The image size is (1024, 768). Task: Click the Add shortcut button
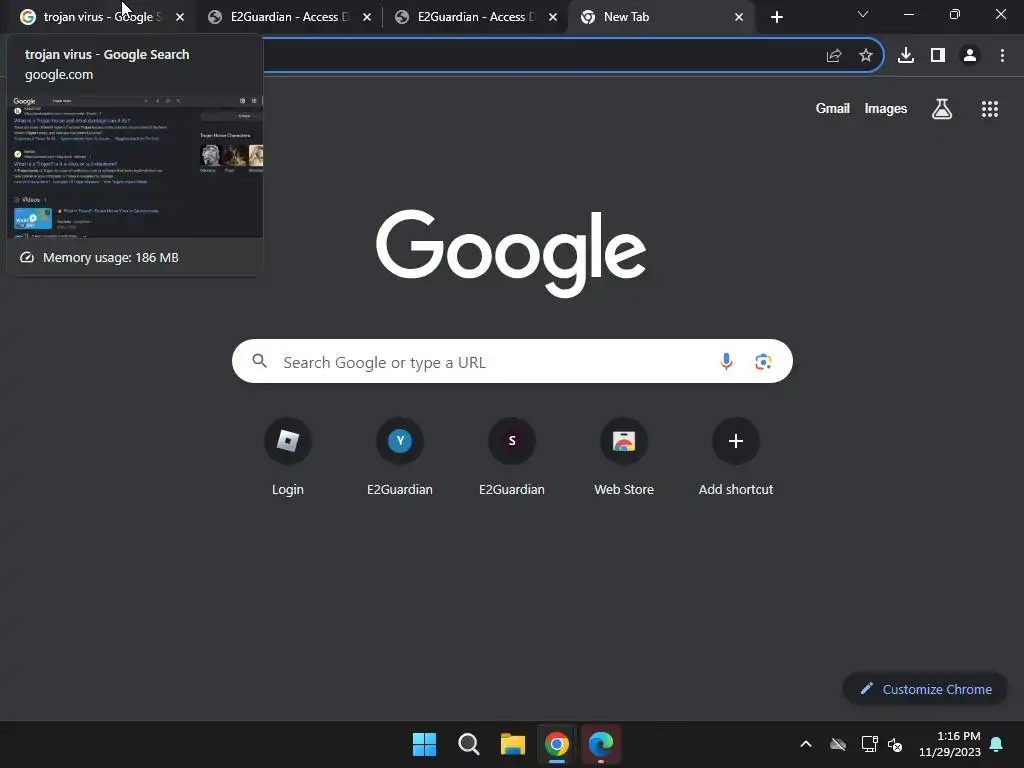point(736,458)
